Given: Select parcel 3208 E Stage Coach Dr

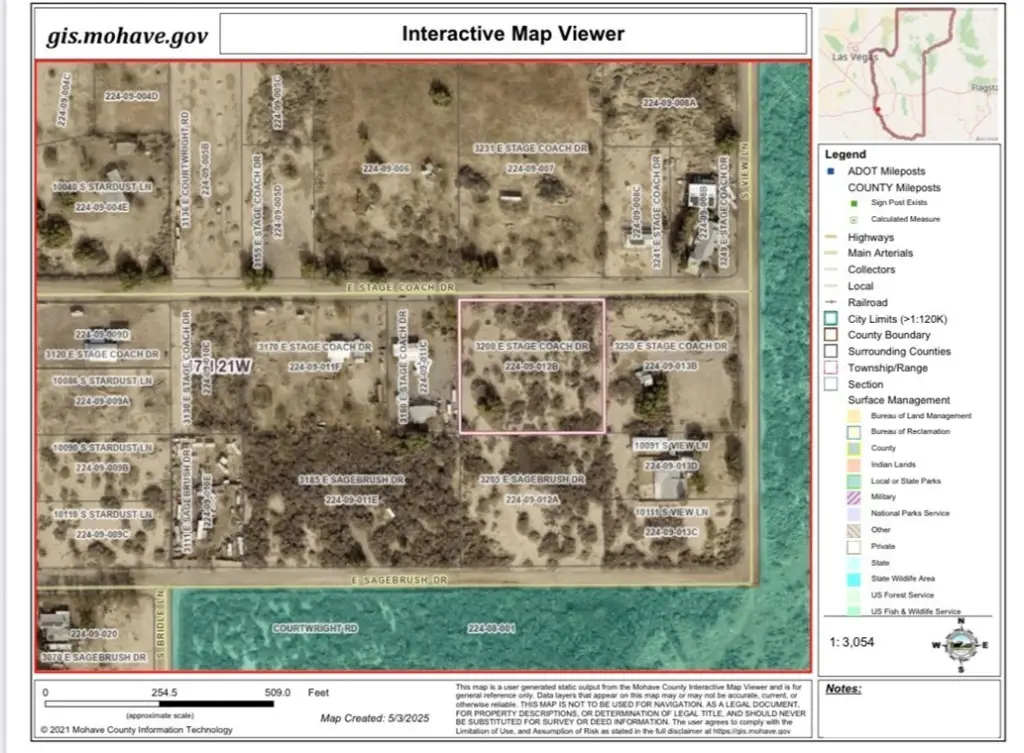Looking at the screenshot, I should 531,366.
